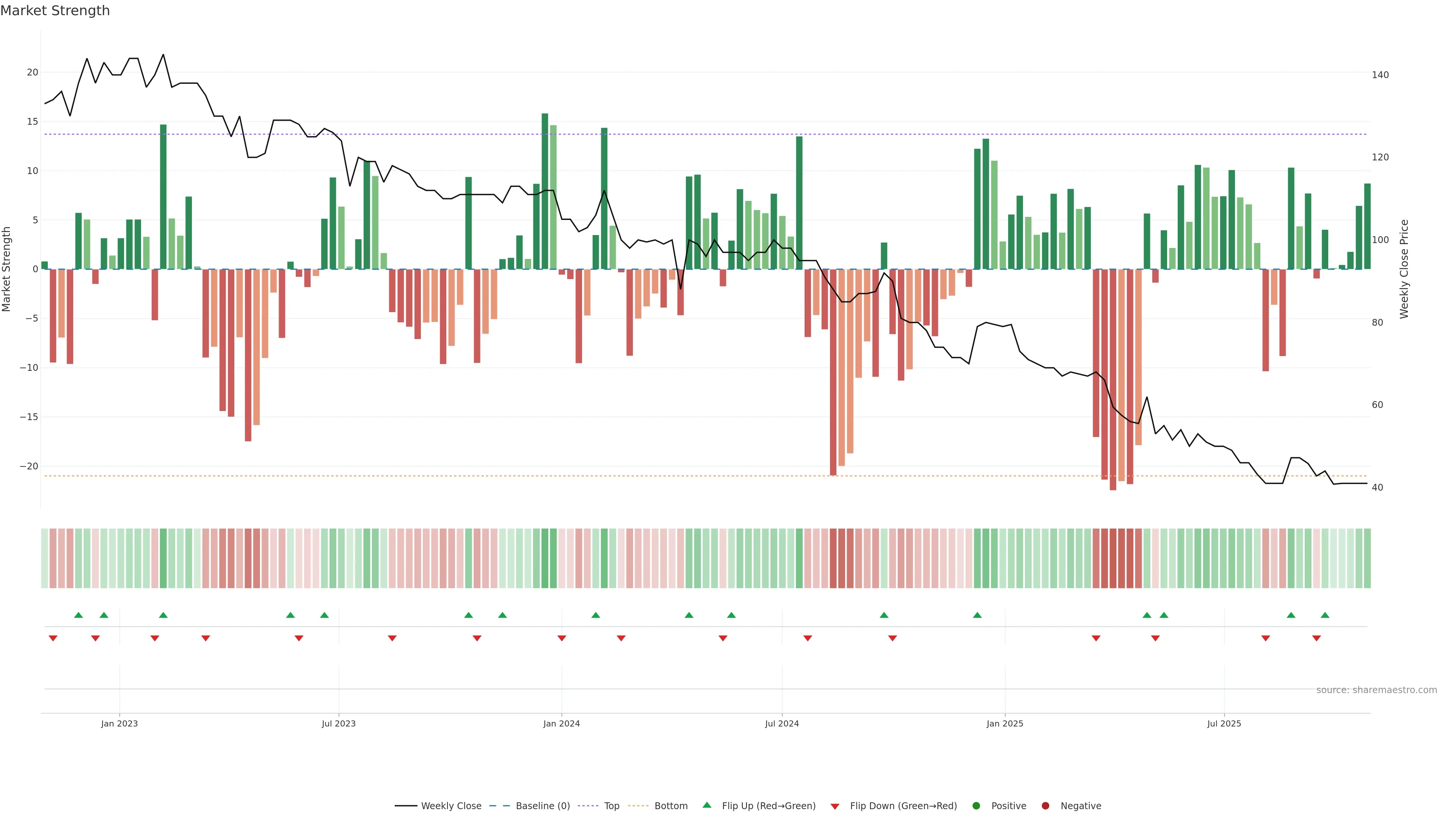Click the Jul 2025 axis label
Screen dimensions: 1456x819
click(1224, 723)
